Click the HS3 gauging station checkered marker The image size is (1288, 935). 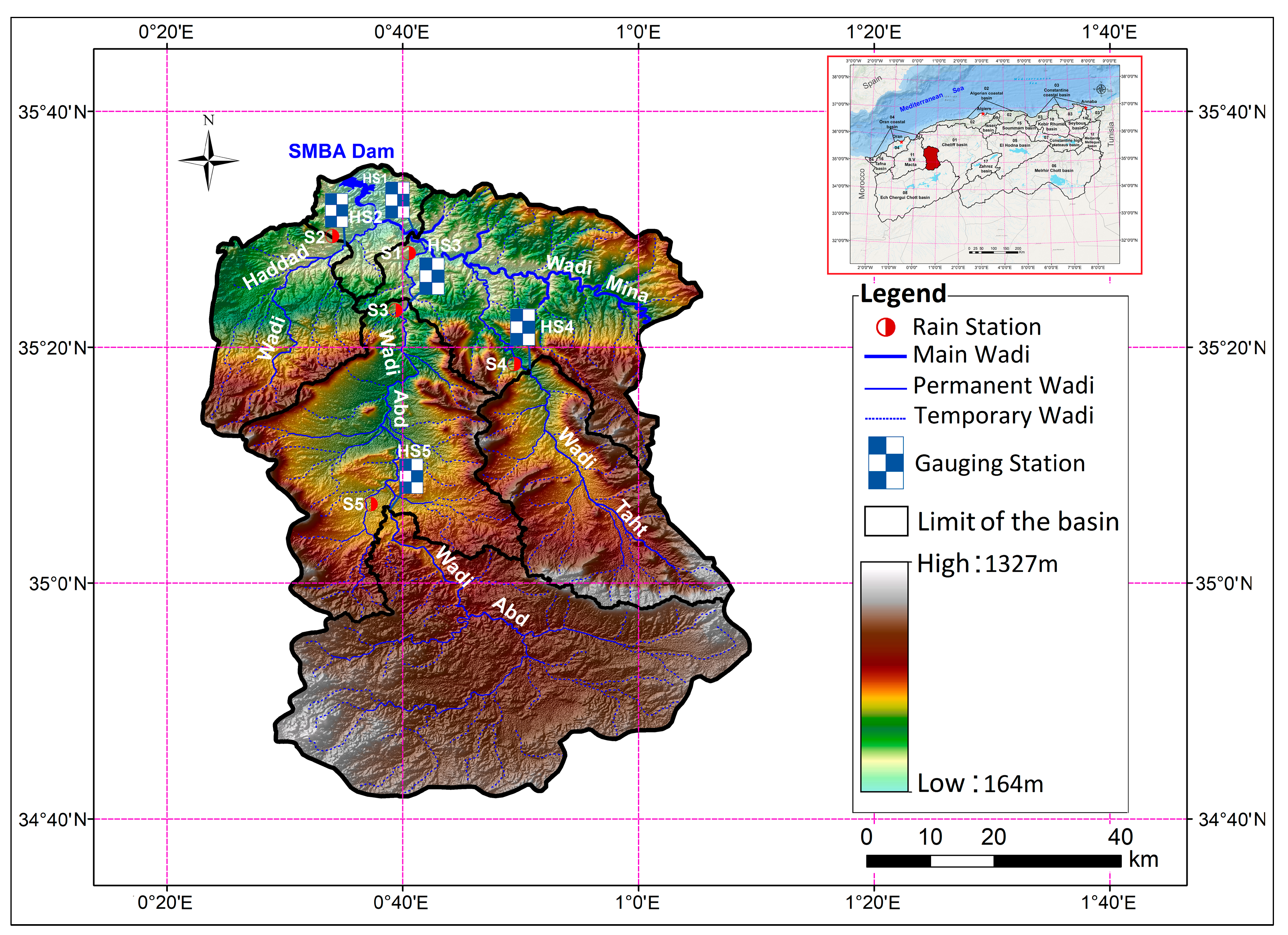click(432, 276)
